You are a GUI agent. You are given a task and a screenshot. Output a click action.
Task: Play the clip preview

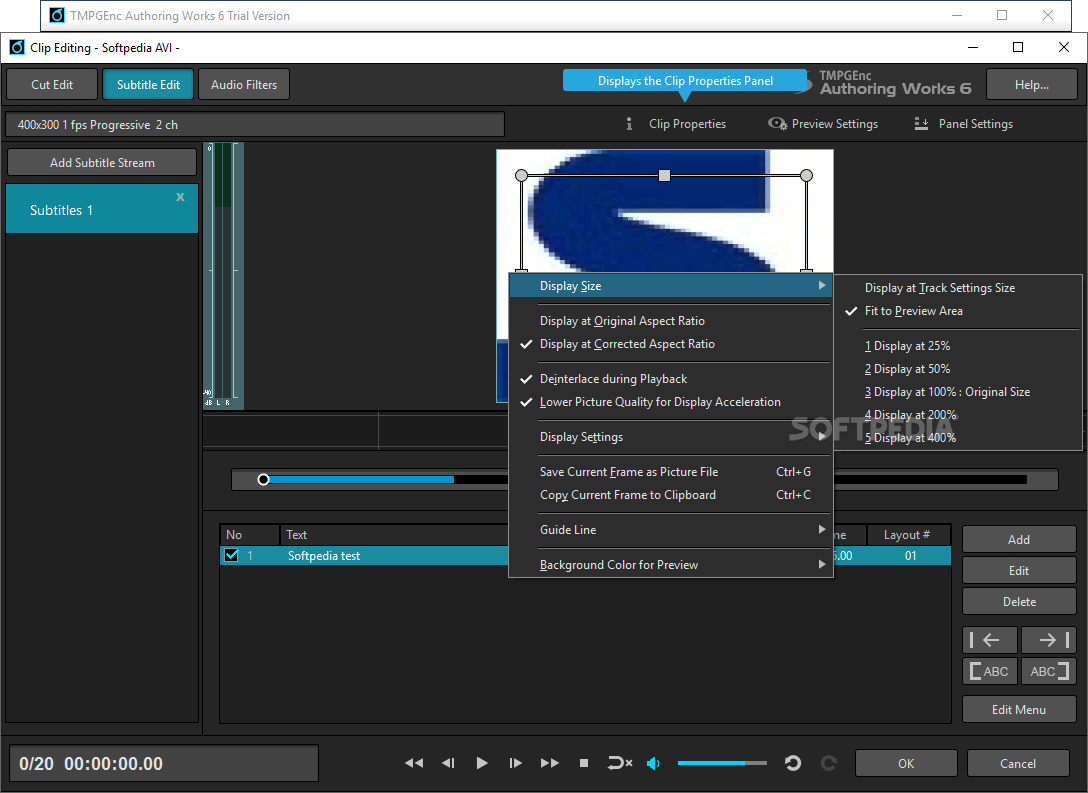pos(482,763)
